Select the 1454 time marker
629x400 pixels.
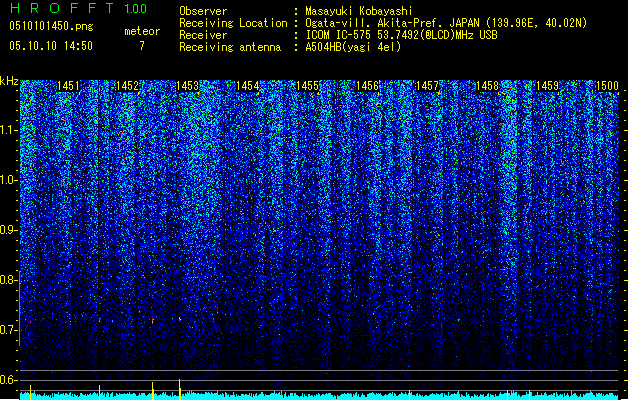[x=248, y=86]
